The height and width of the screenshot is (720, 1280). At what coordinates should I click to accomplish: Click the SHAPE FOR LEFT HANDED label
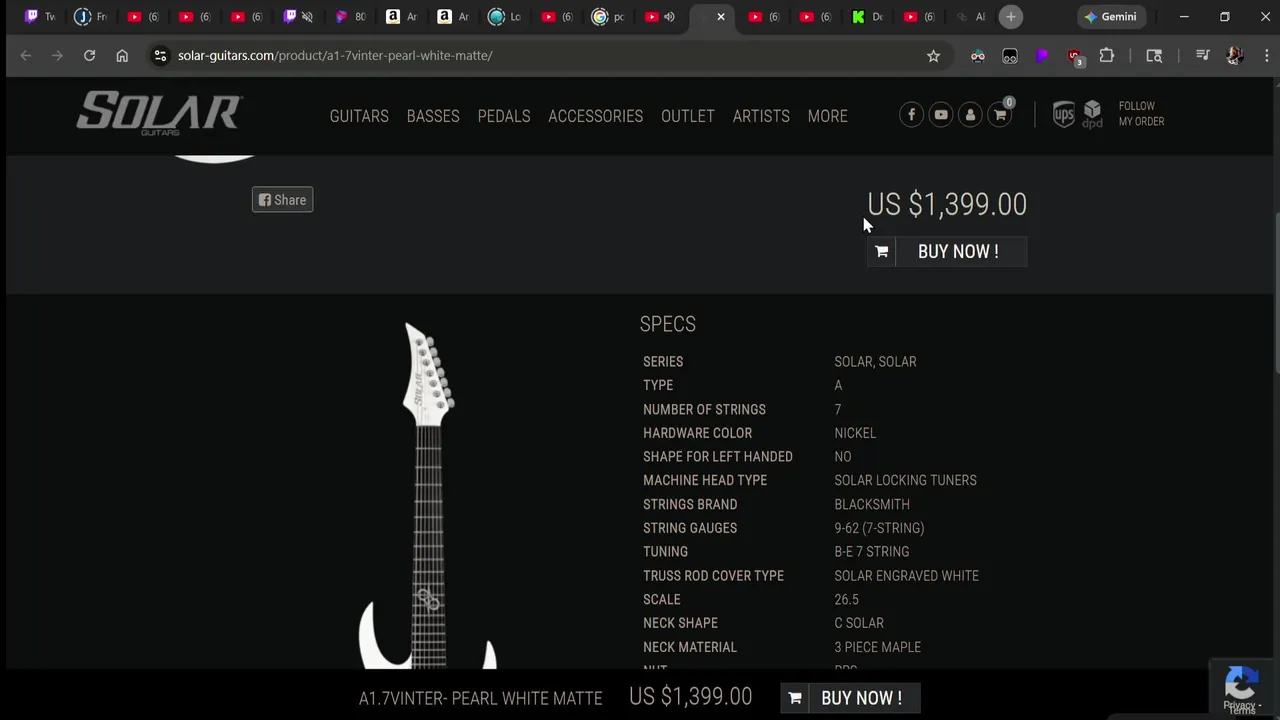tap(718, 457)
